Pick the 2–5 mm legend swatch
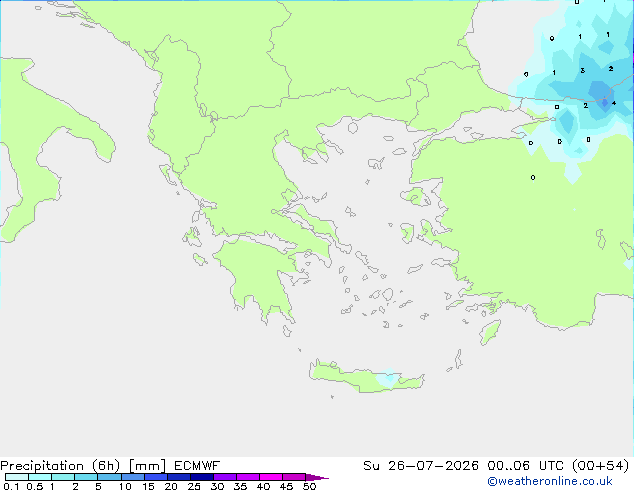The width and height of the screenshot is (634, 490). coord(86,477)
